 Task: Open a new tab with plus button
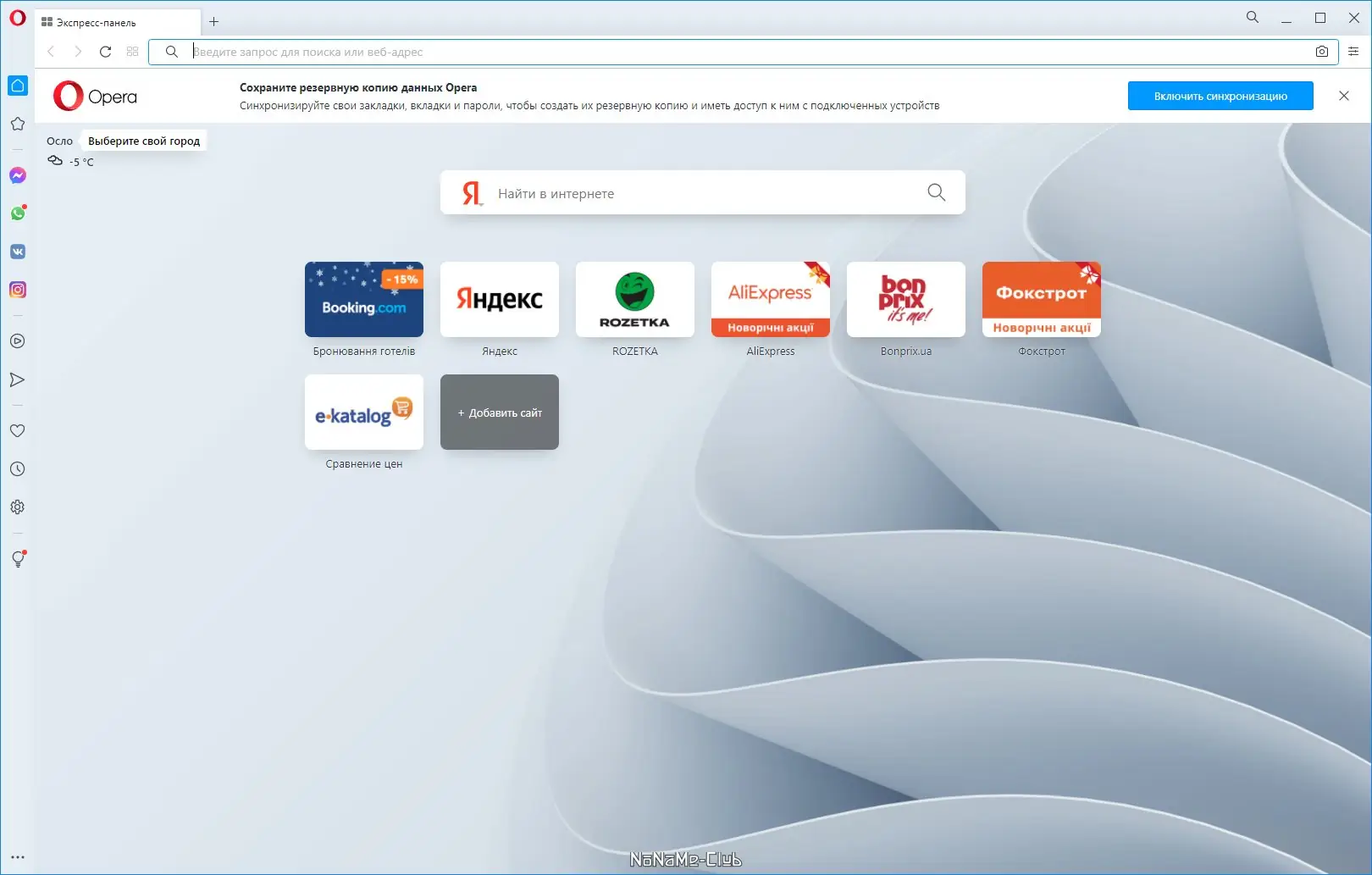click(x=214, y=22)
